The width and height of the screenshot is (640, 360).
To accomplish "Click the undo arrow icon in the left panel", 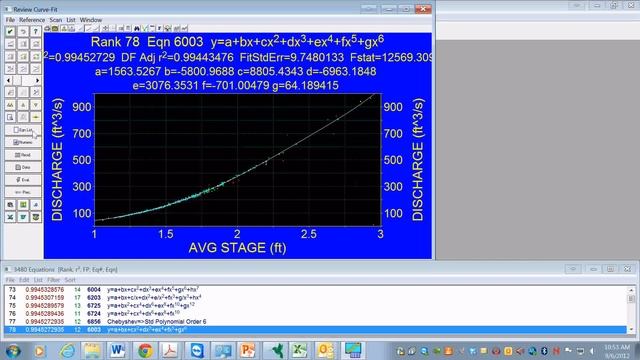I will click(x=23, y=31).
